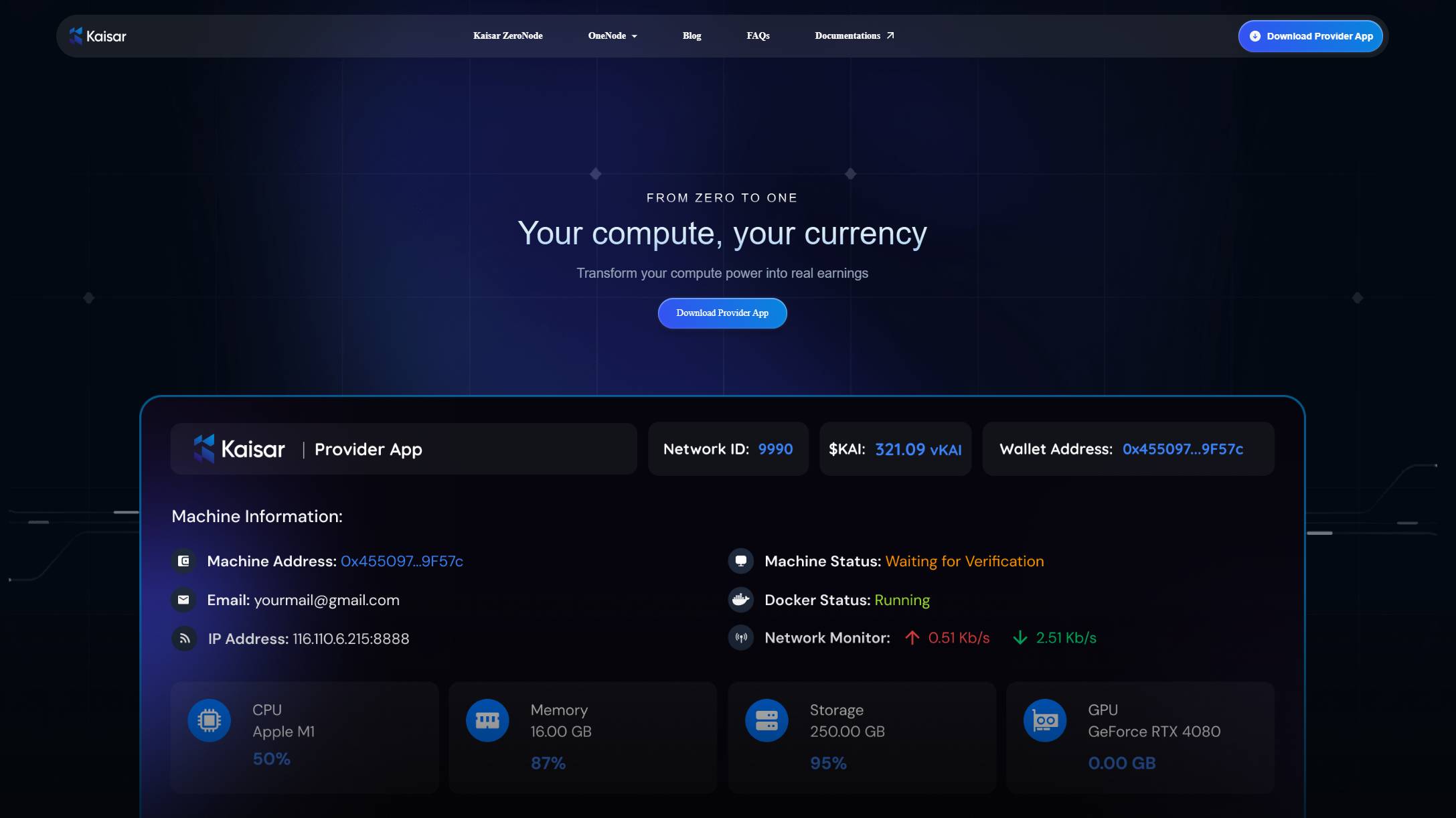This screenshot has height=818, width=1456.
Task: Click the download speed 2.51 Kb/s
Action: click(x=1066, y=638)
